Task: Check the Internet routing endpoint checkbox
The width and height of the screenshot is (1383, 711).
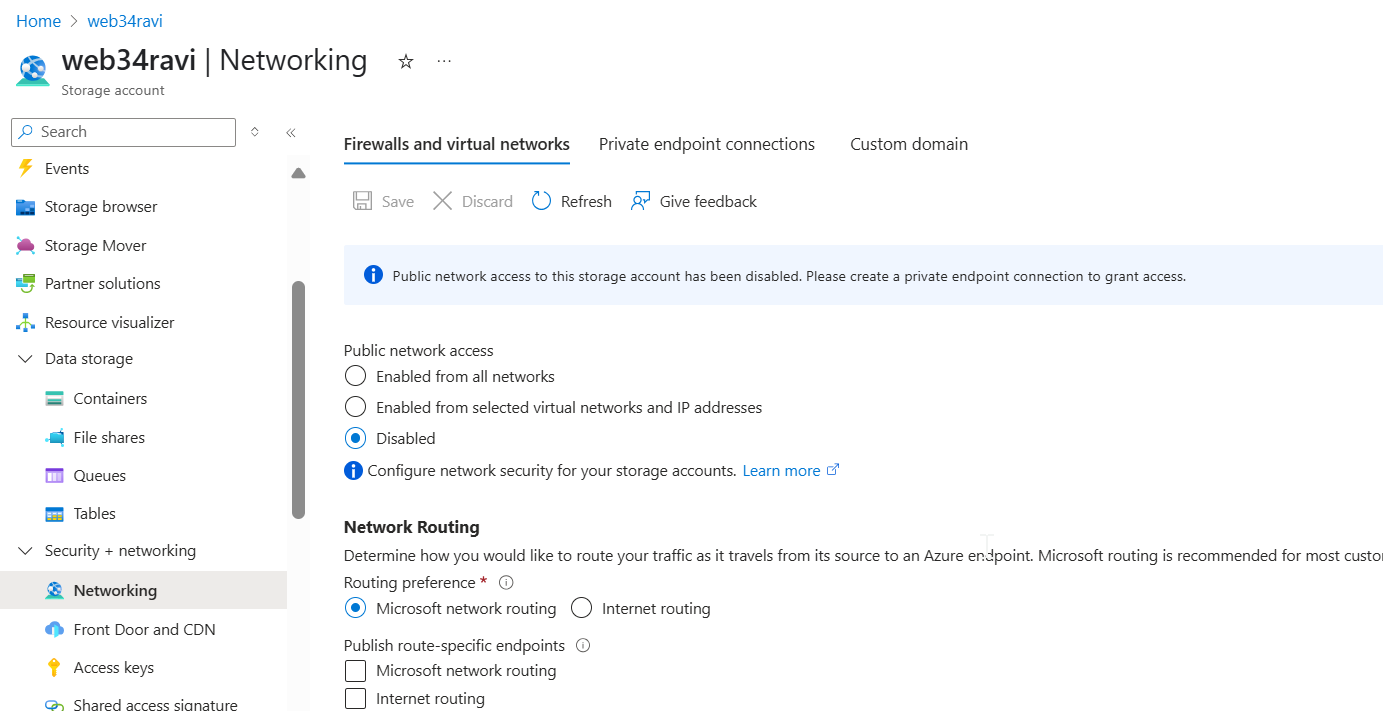Action: (x=355, y=698)
